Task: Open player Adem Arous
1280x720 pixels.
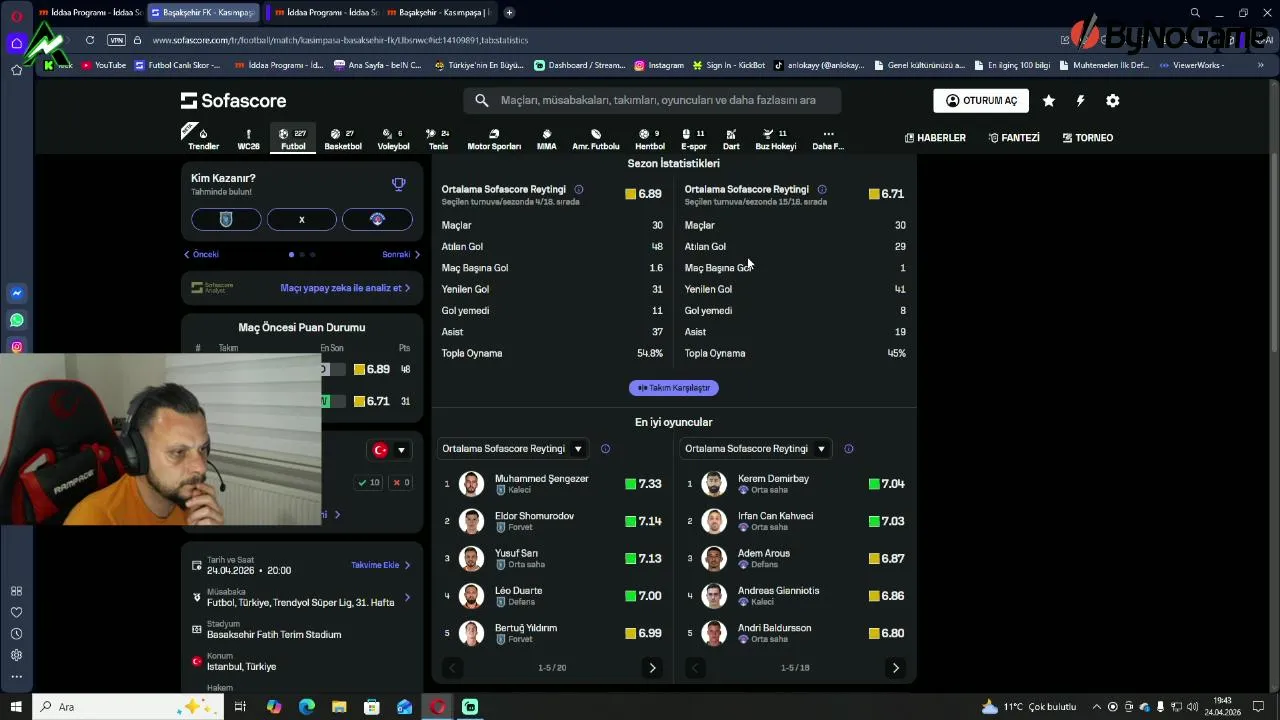Action: [796, 558]
